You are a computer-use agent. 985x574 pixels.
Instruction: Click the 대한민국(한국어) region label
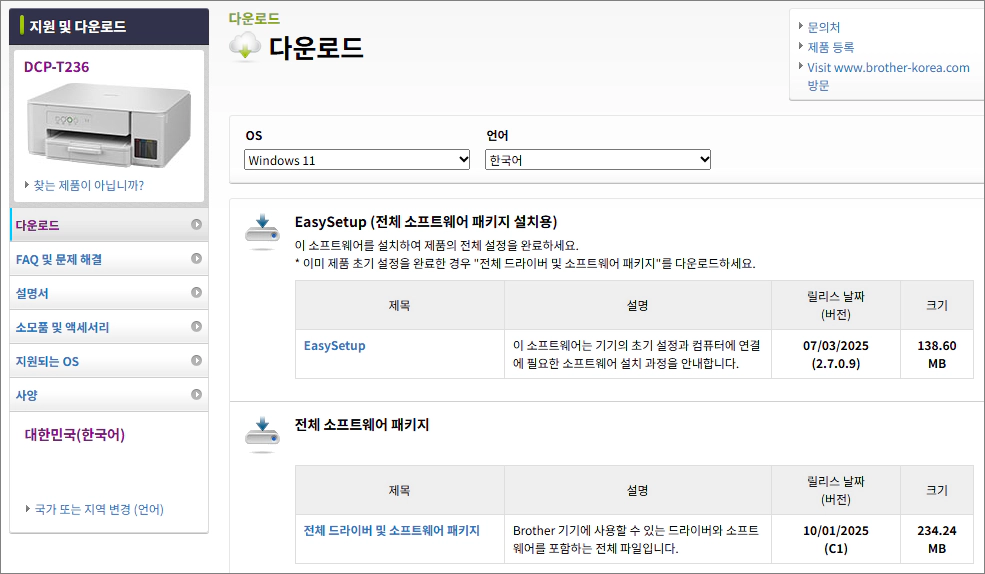(x=75, y=435)
